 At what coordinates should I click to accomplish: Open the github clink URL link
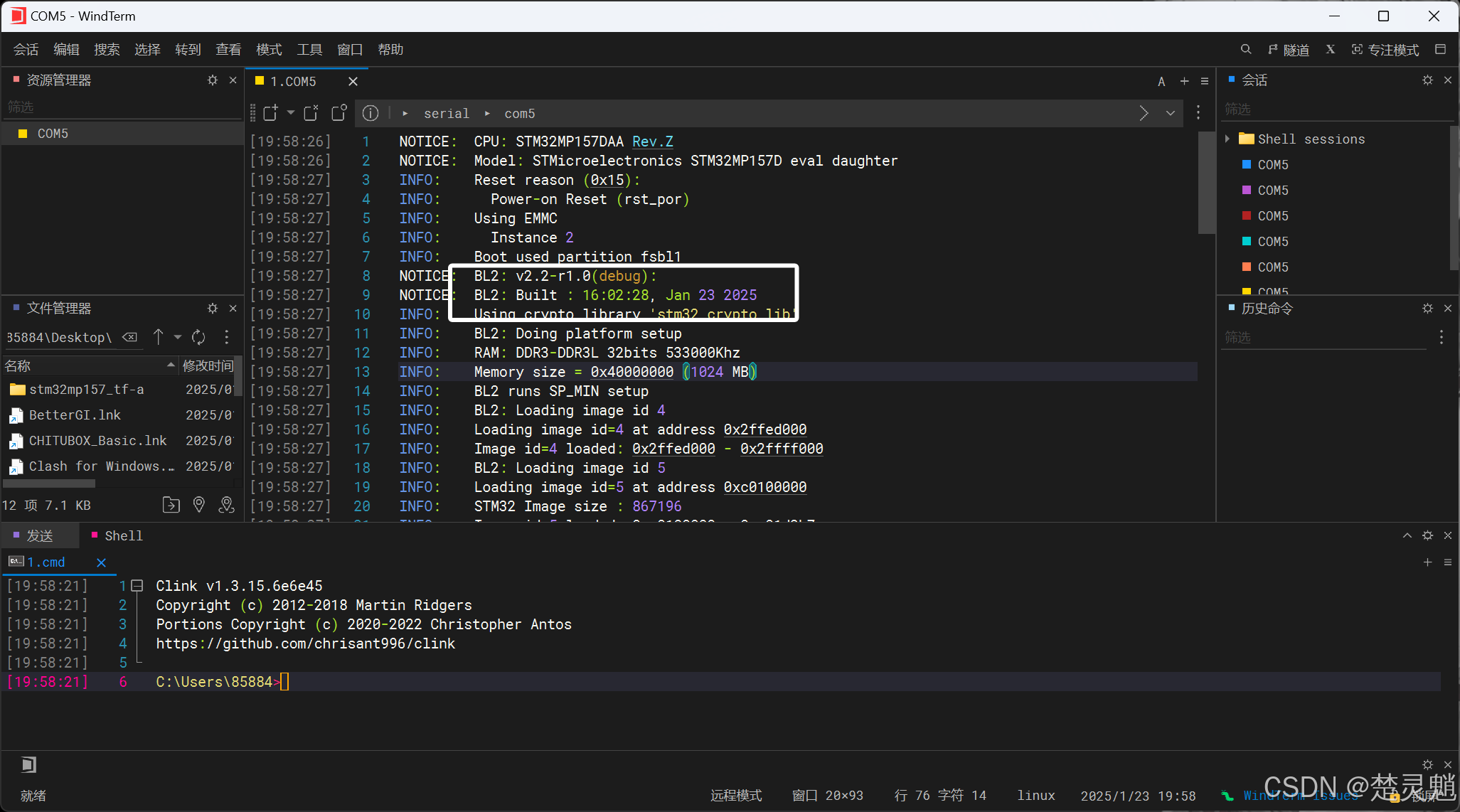[305, 643]
